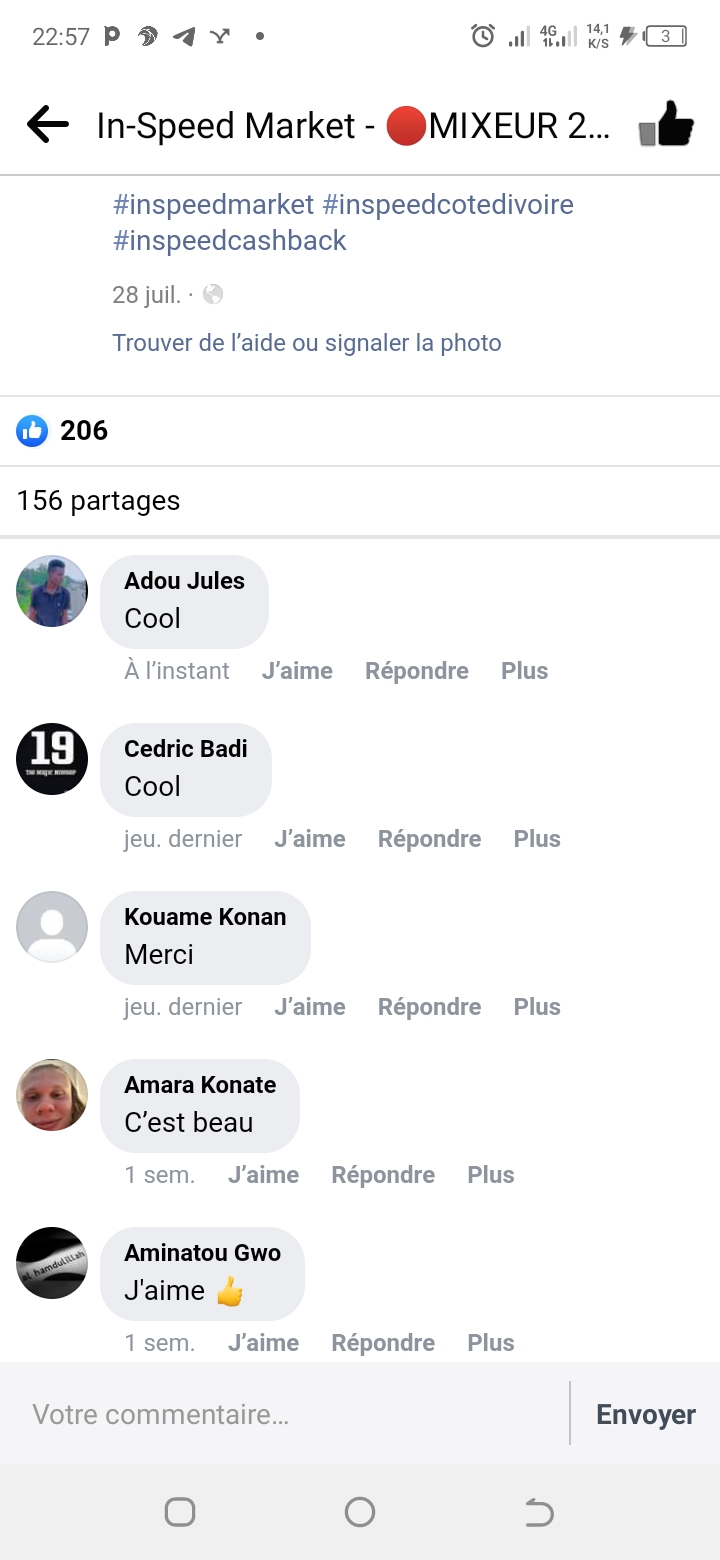Toggle J'aime on Kouame Konan's comment
The image size is (720, 1560).
pos(310,1007)
